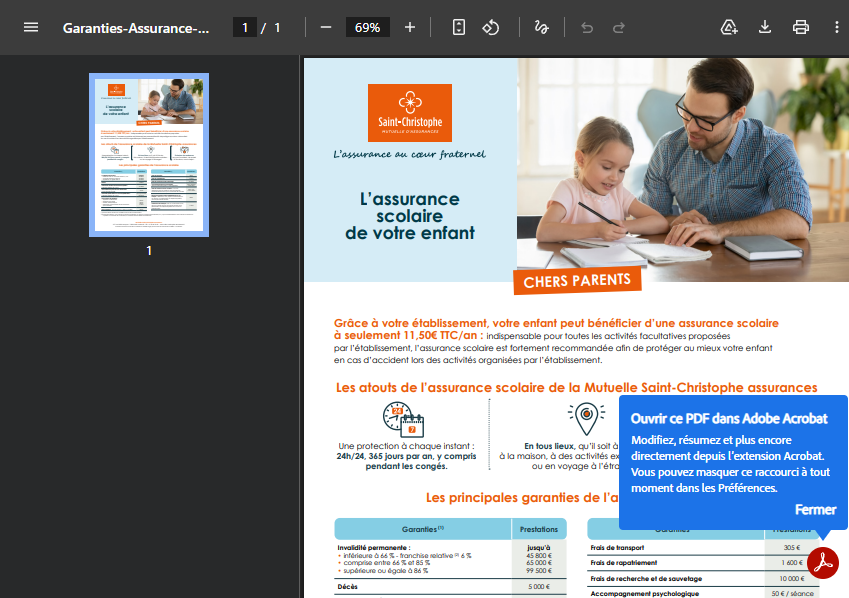Click the heading 'L'assurance scolaire de votre enfant'
Screen dimensions: 849x598
click(410, 216)
